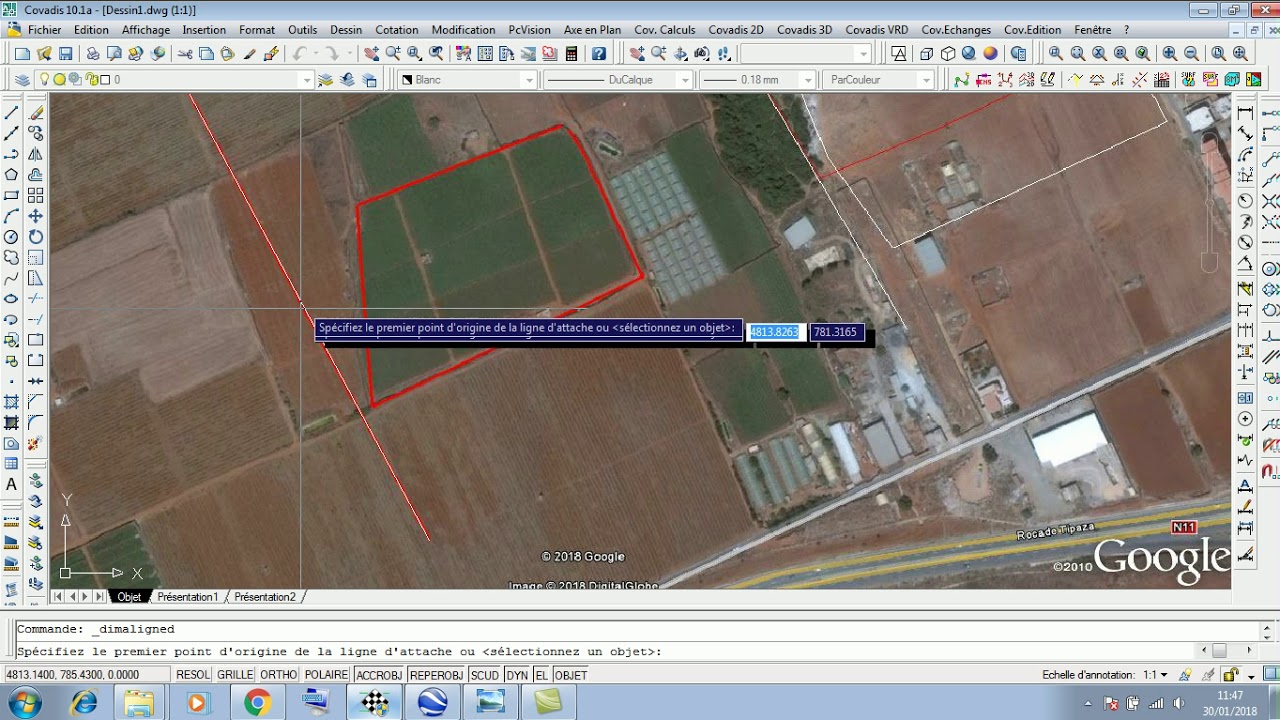Toggle ACCROBJ object snap
Screen dimensions: 1280x720
(379, 675)
